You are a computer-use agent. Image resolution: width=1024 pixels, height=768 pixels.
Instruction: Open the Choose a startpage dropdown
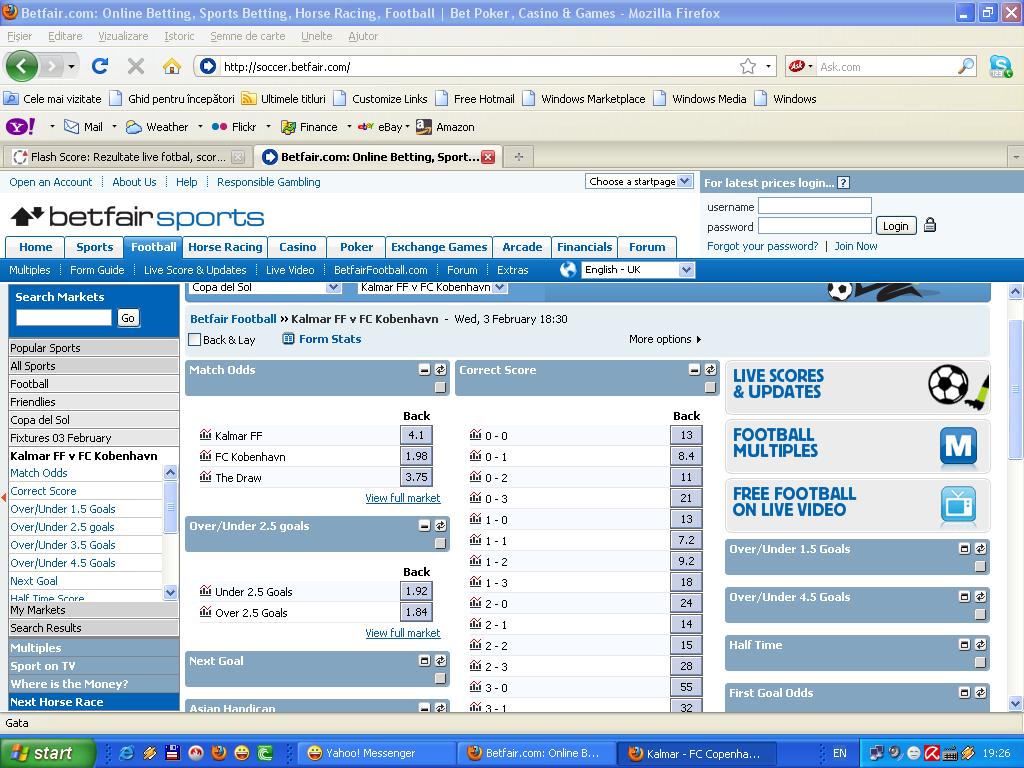pos(639,182)
